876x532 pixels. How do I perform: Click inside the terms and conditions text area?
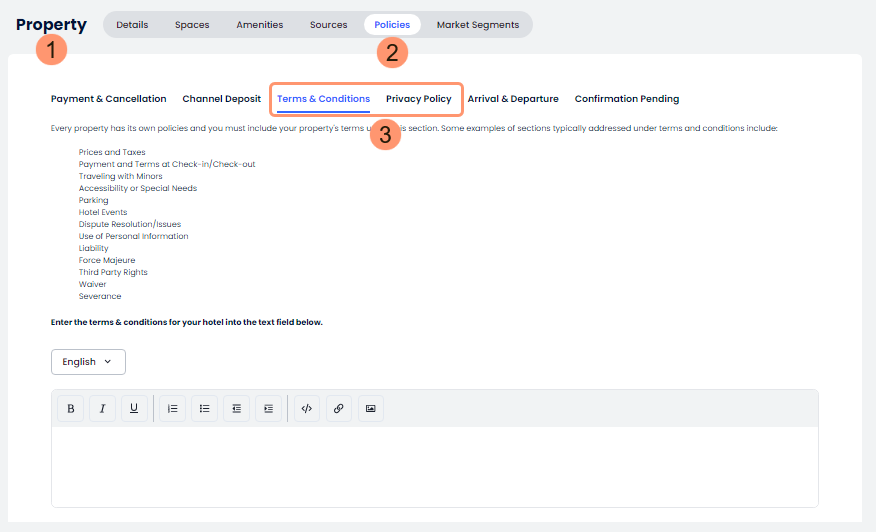[x=435, y=467]
